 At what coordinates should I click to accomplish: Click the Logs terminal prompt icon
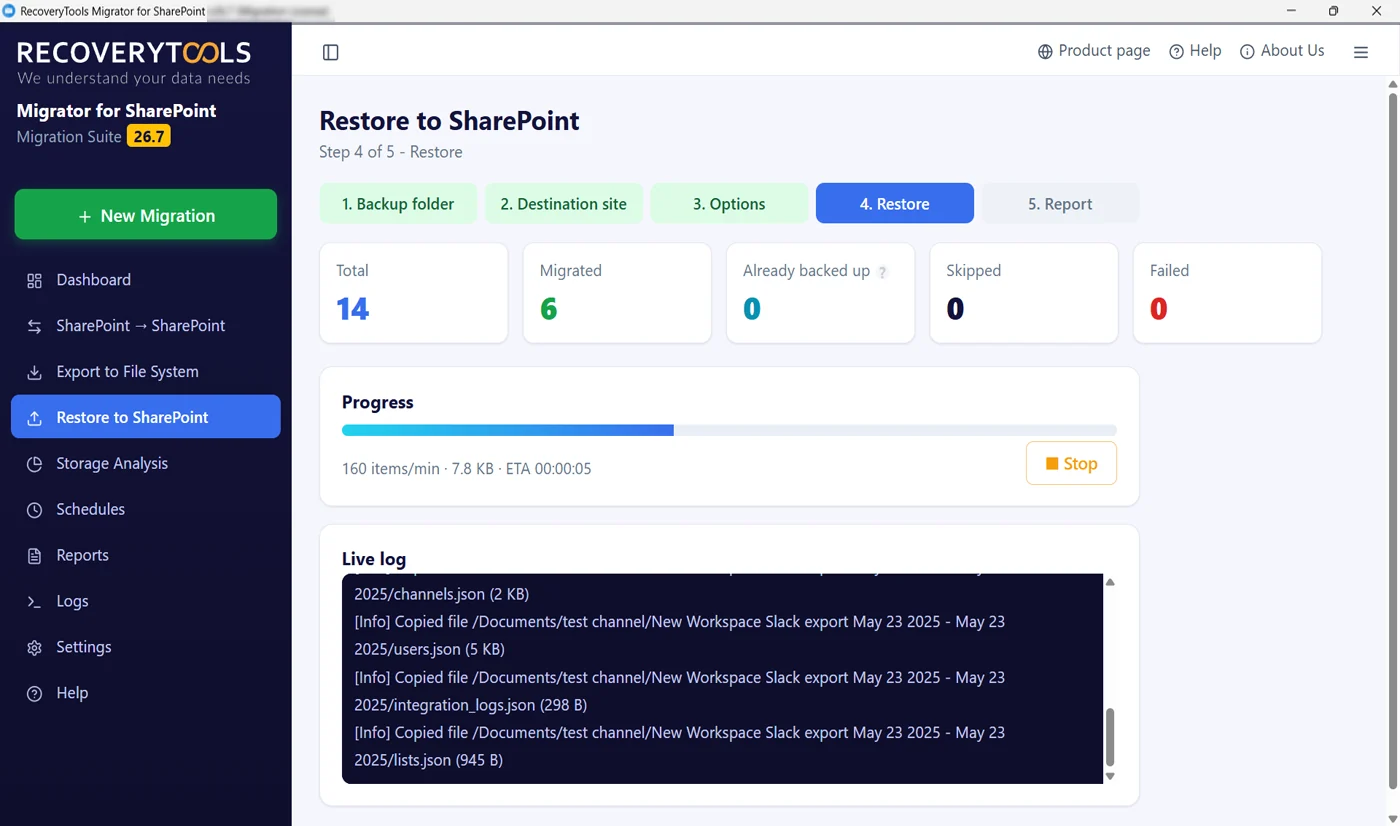(x=34, y=602)
